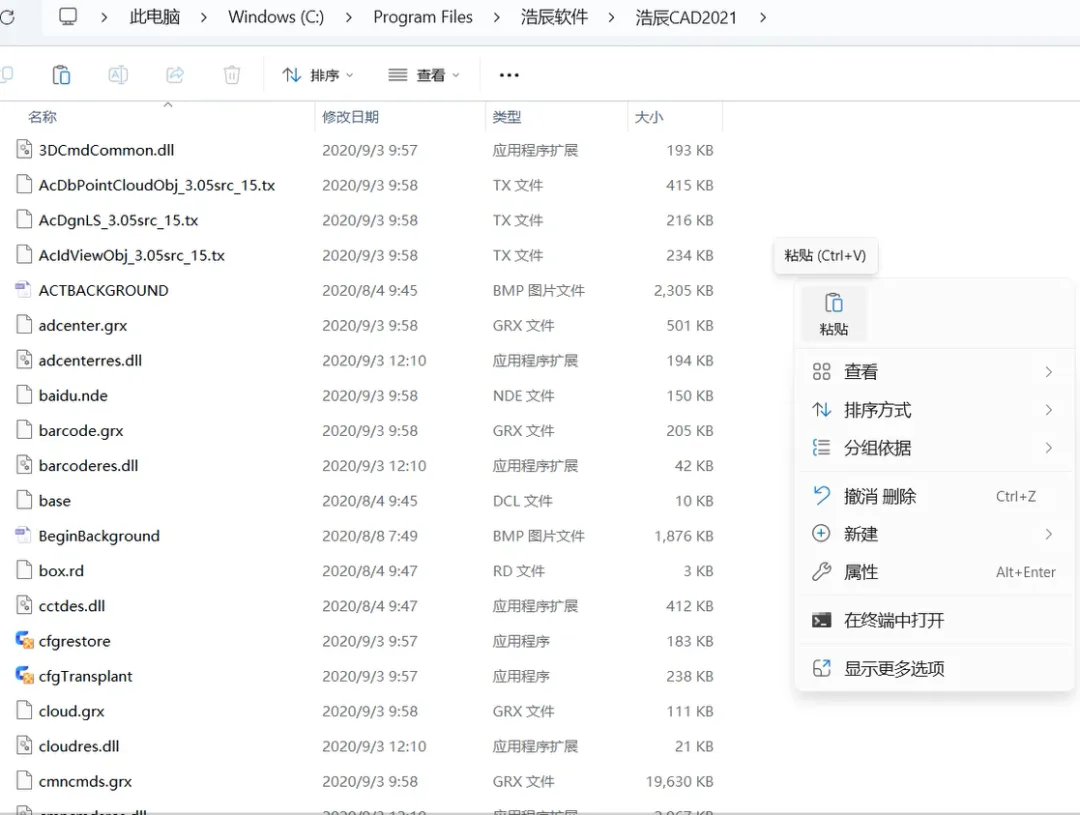
Task: Go to Program Files in address bar
Action: (423, 17)
